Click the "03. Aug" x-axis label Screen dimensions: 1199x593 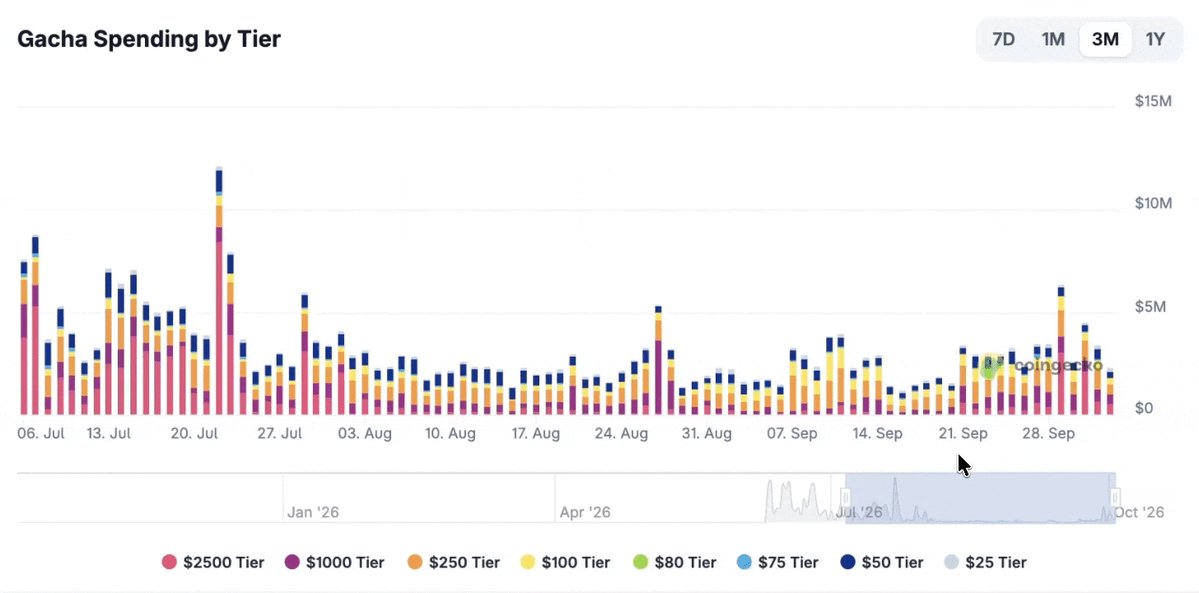(365, 434)
